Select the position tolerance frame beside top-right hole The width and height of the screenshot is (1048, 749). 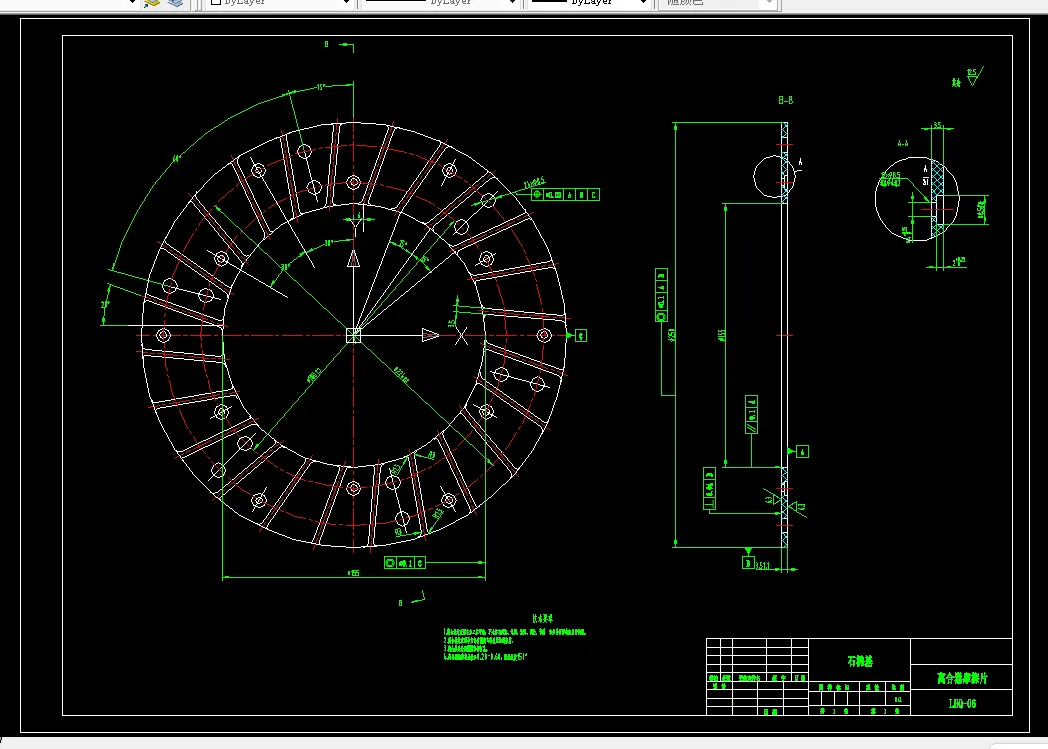pyautogui.click(x=565, y=194)
